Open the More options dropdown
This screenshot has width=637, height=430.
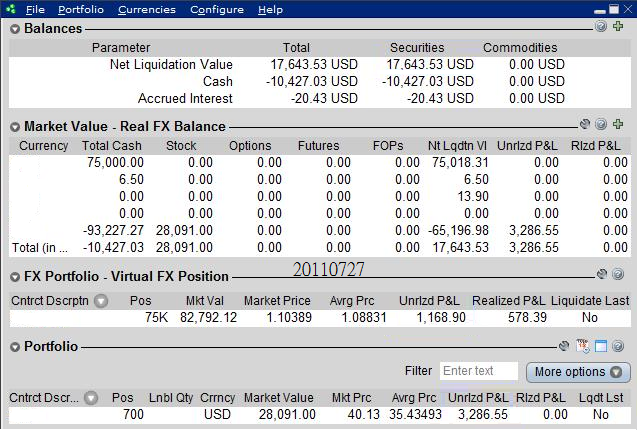[578, 372]
